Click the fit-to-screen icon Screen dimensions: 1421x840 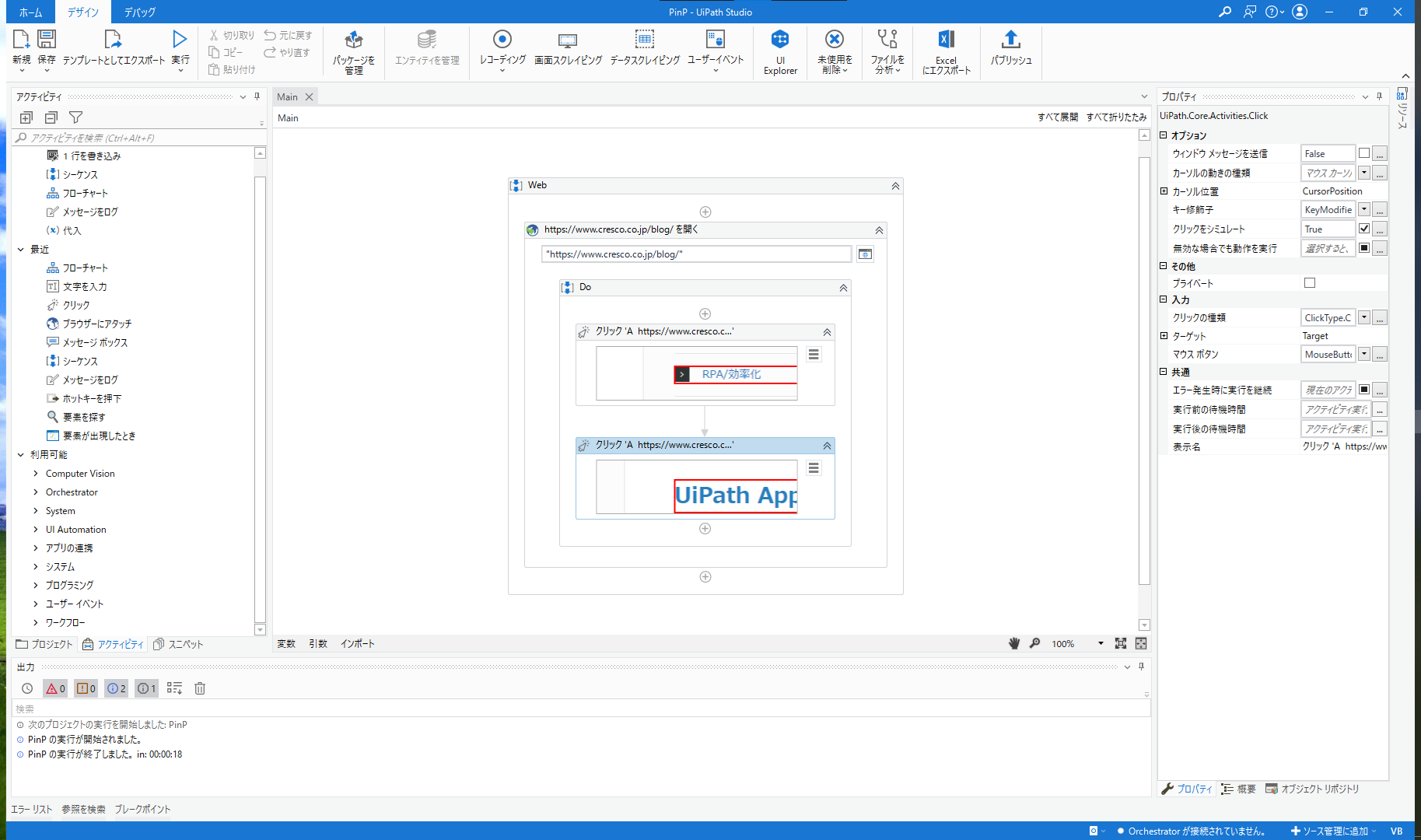[1121, 643]
